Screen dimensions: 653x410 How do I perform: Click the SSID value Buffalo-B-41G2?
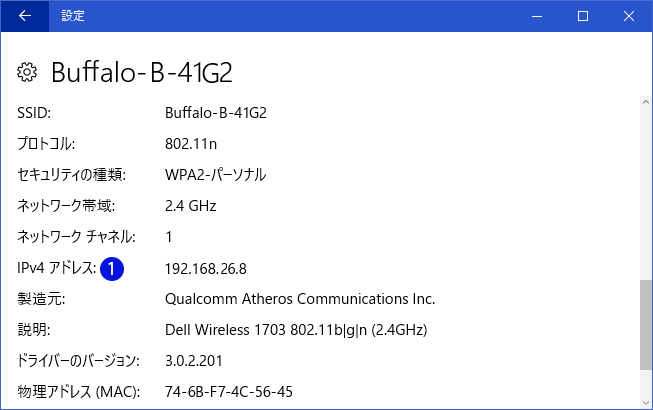coord(216,113)
